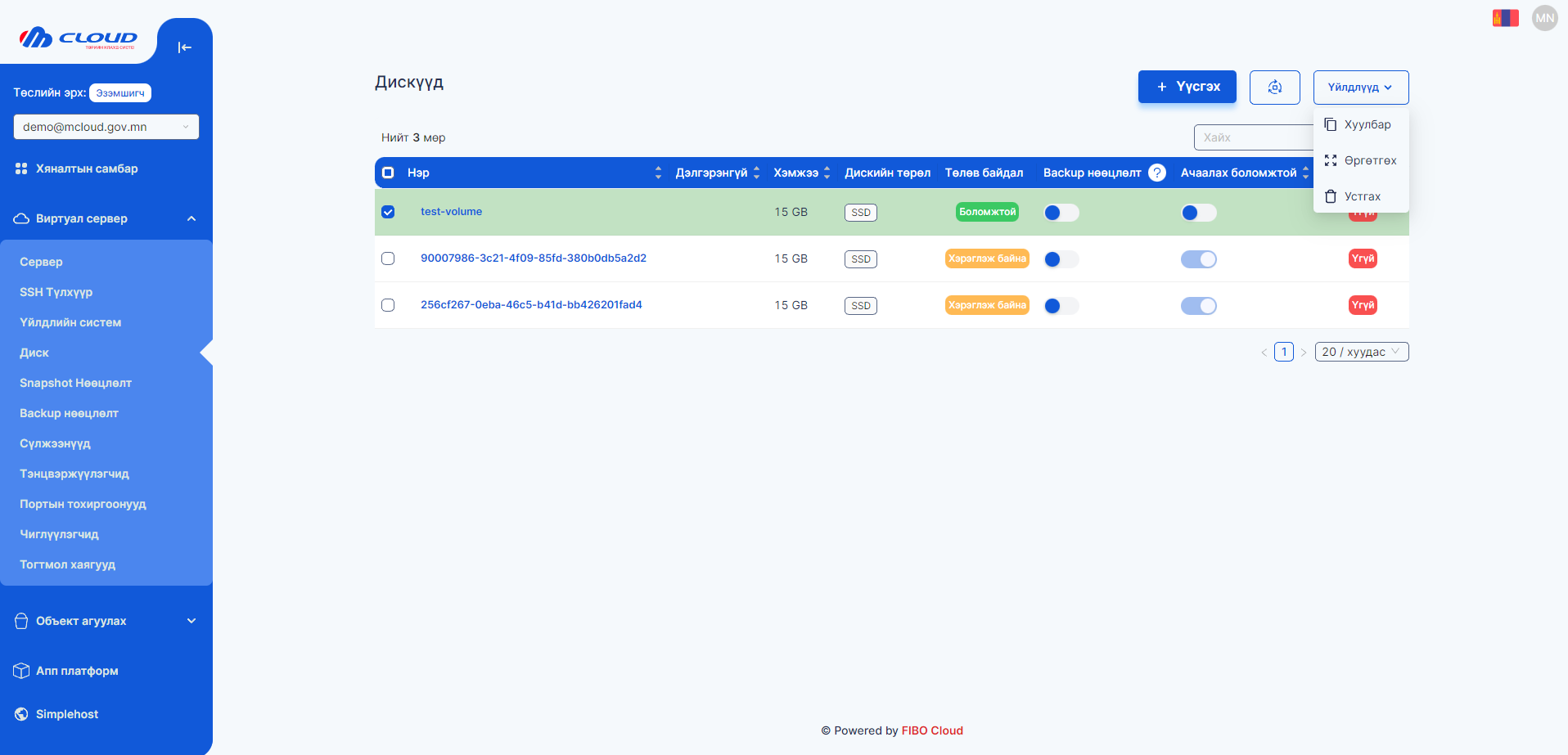This screenshot has height=755, width=1568.
Task: Open the MN user avatar menu
Action: [x=1544, y=18]
